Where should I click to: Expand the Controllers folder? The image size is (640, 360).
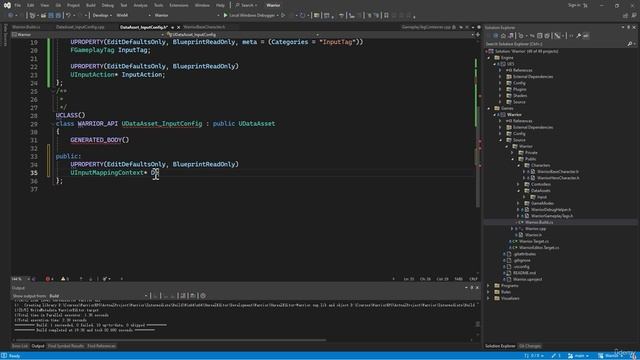[518, 184]
